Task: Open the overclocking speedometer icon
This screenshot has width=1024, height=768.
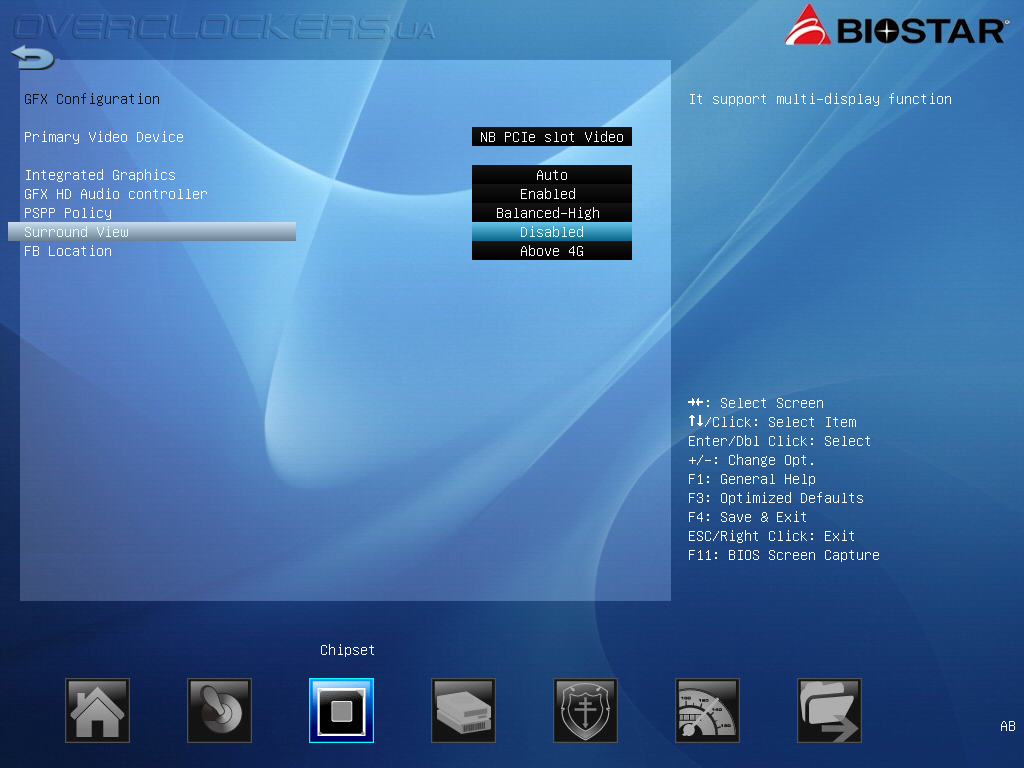Action: (x=707, y=711)
